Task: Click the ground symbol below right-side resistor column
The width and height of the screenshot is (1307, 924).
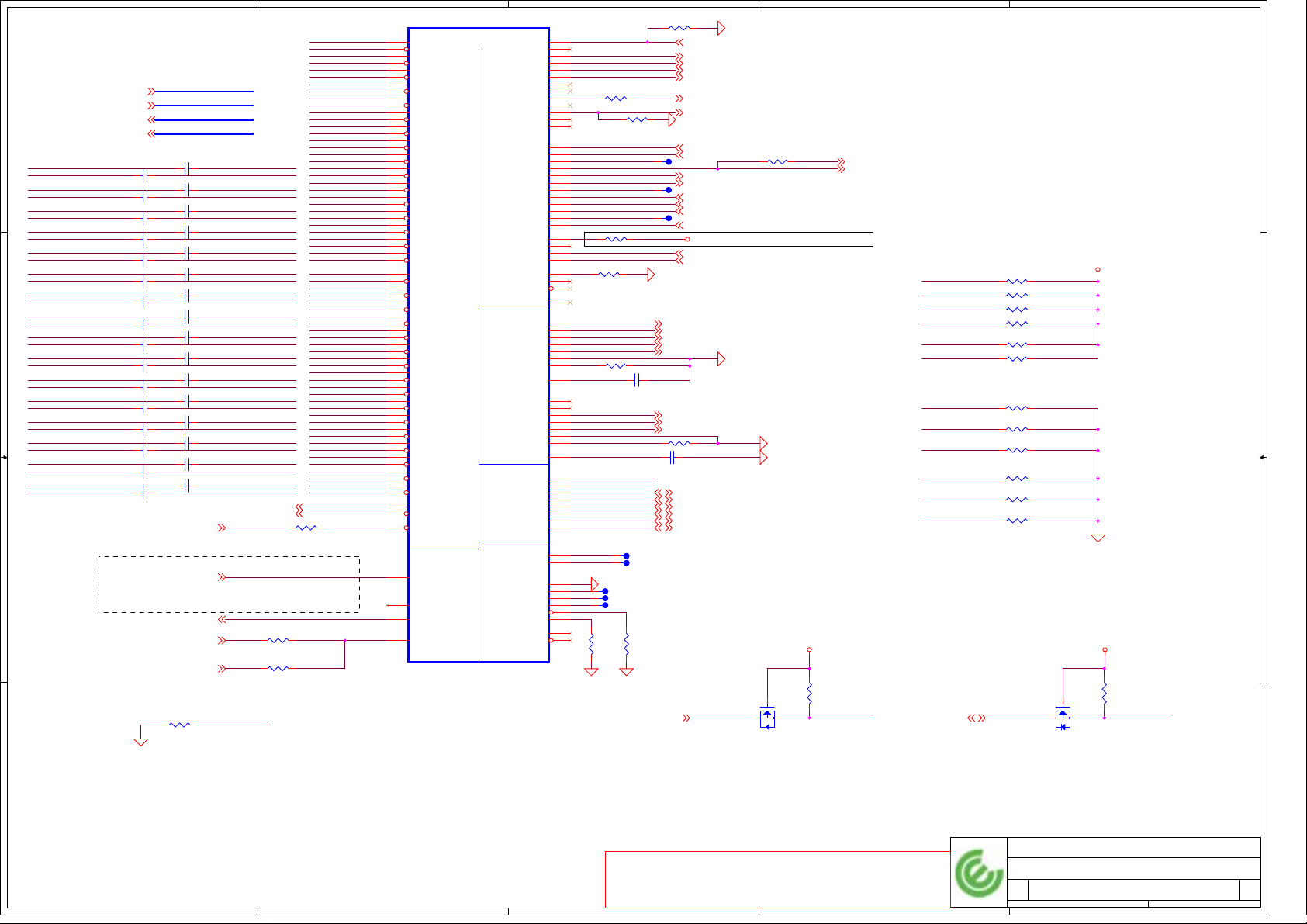Action: [x=1098, y=538]
